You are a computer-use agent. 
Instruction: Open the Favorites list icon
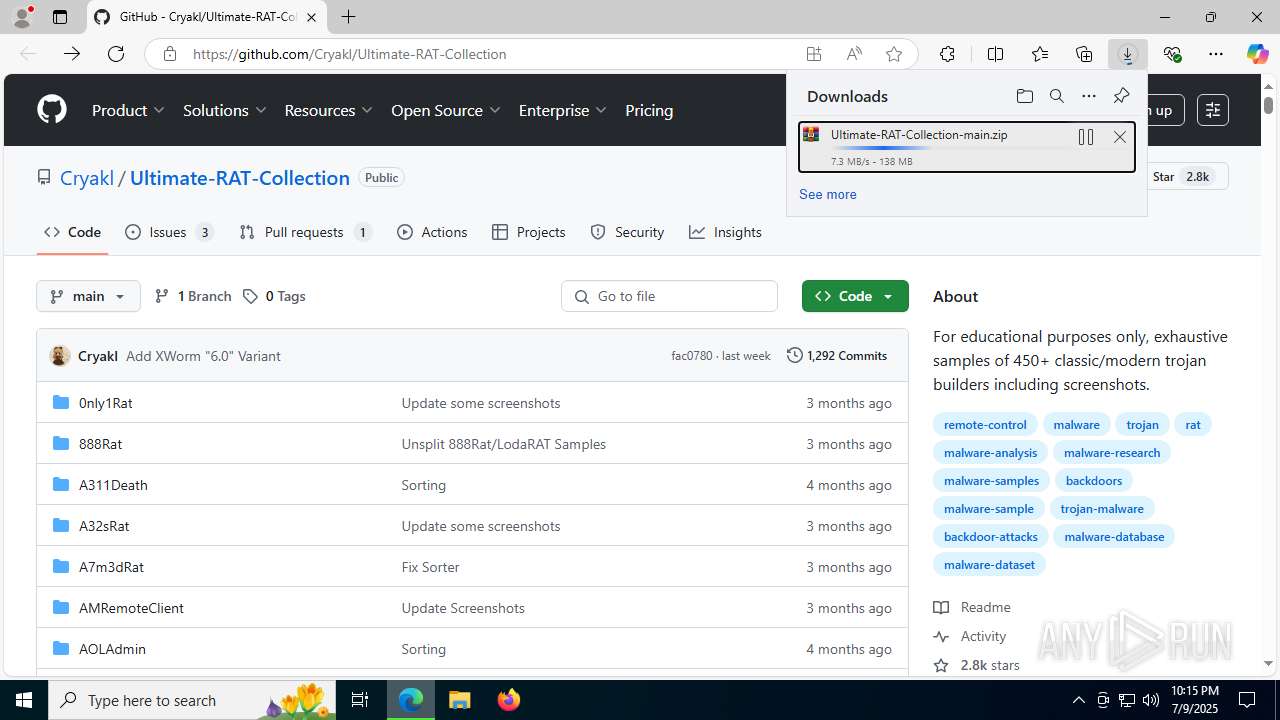(1040, 54)
